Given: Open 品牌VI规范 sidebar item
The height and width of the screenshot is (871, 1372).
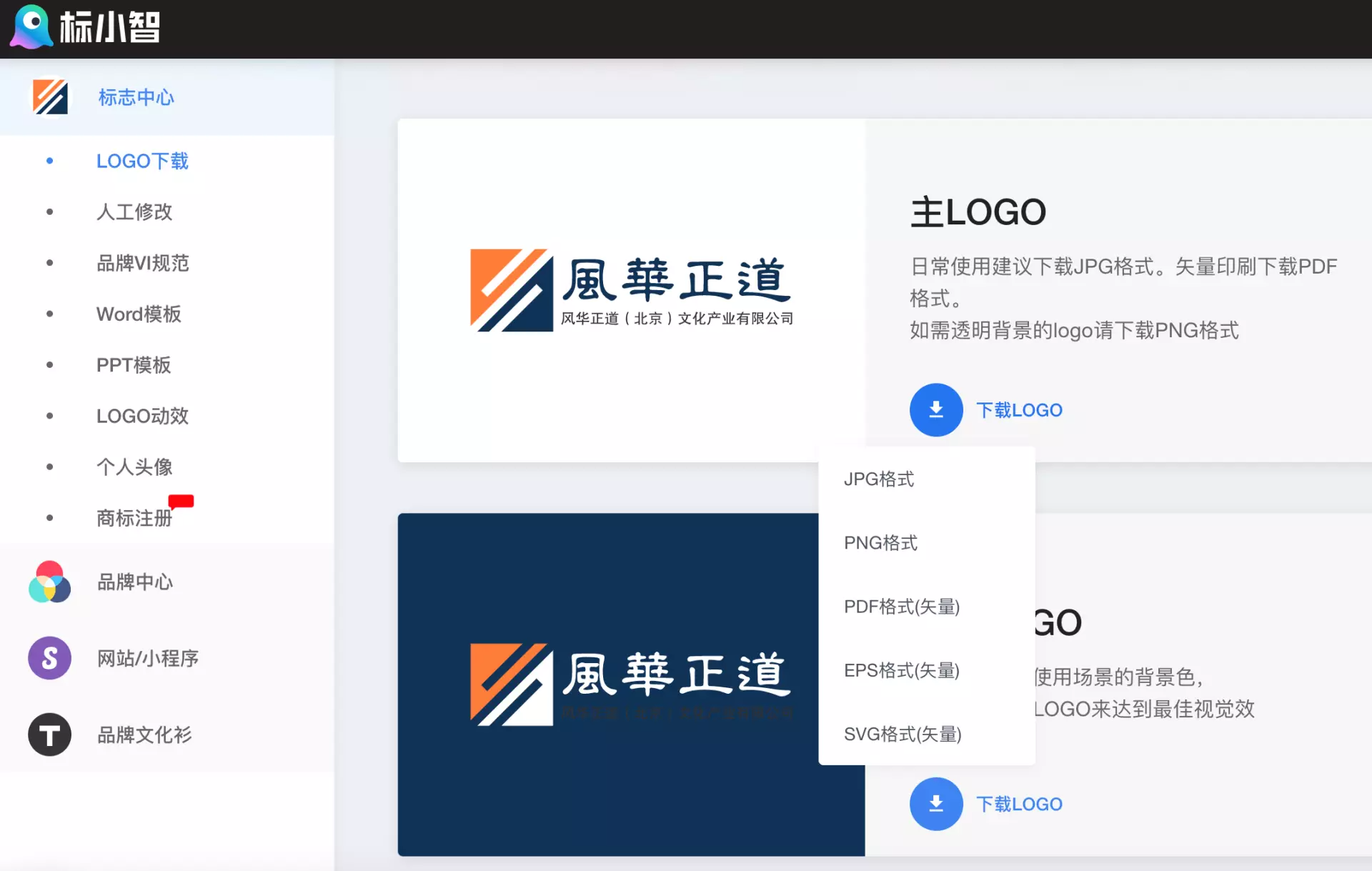Looking at the screenshot, I should click(x=143, y=263).
